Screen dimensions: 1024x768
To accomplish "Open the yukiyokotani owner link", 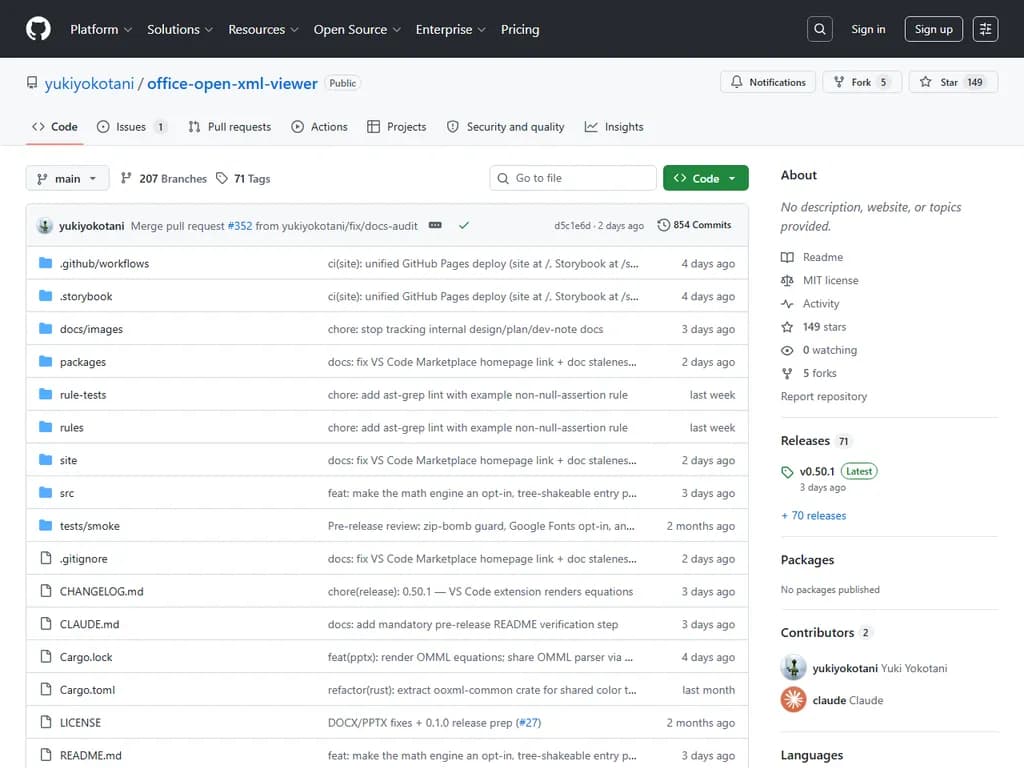I will 89,84.
